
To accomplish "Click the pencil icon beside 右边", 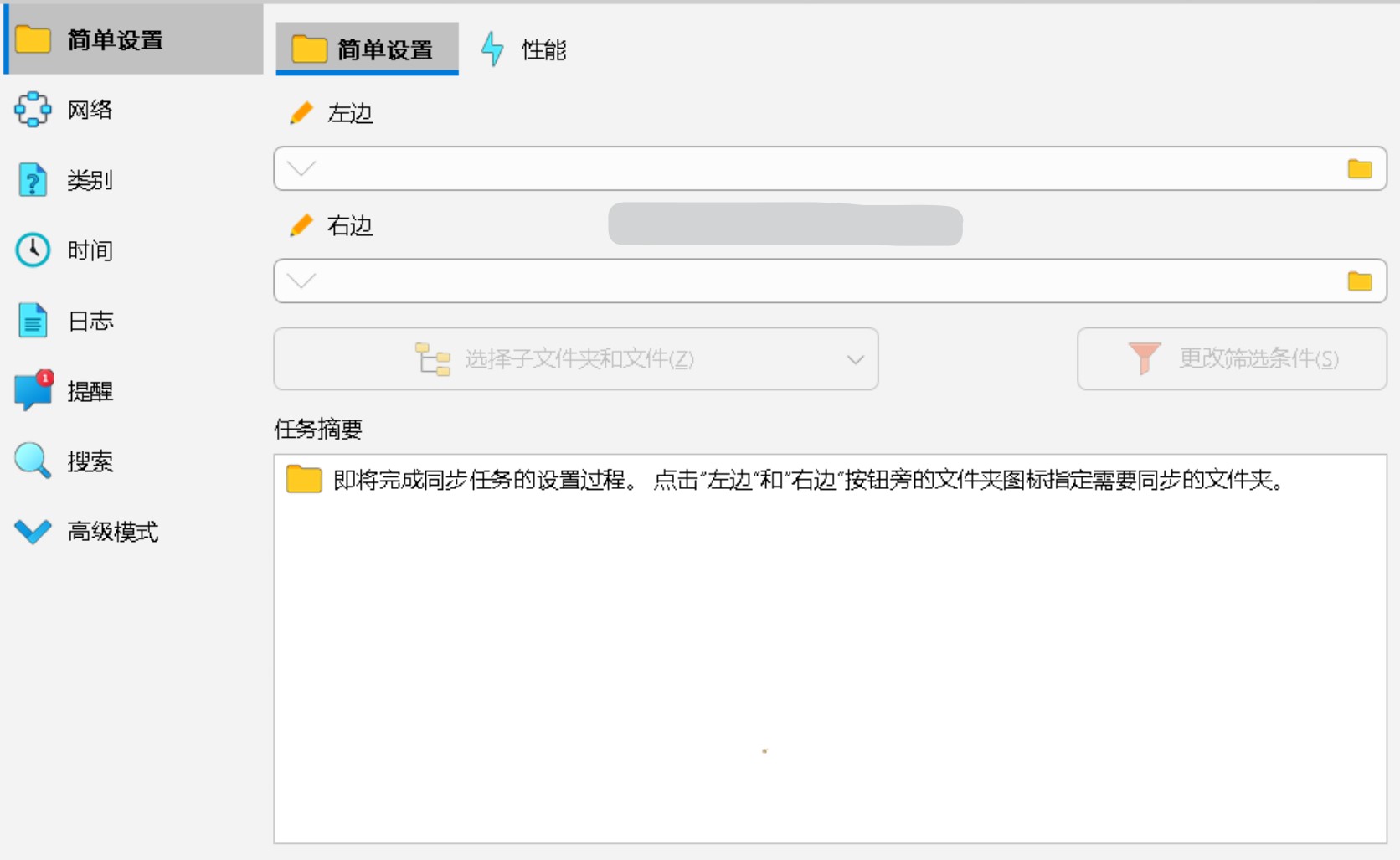I will [301, 224].
